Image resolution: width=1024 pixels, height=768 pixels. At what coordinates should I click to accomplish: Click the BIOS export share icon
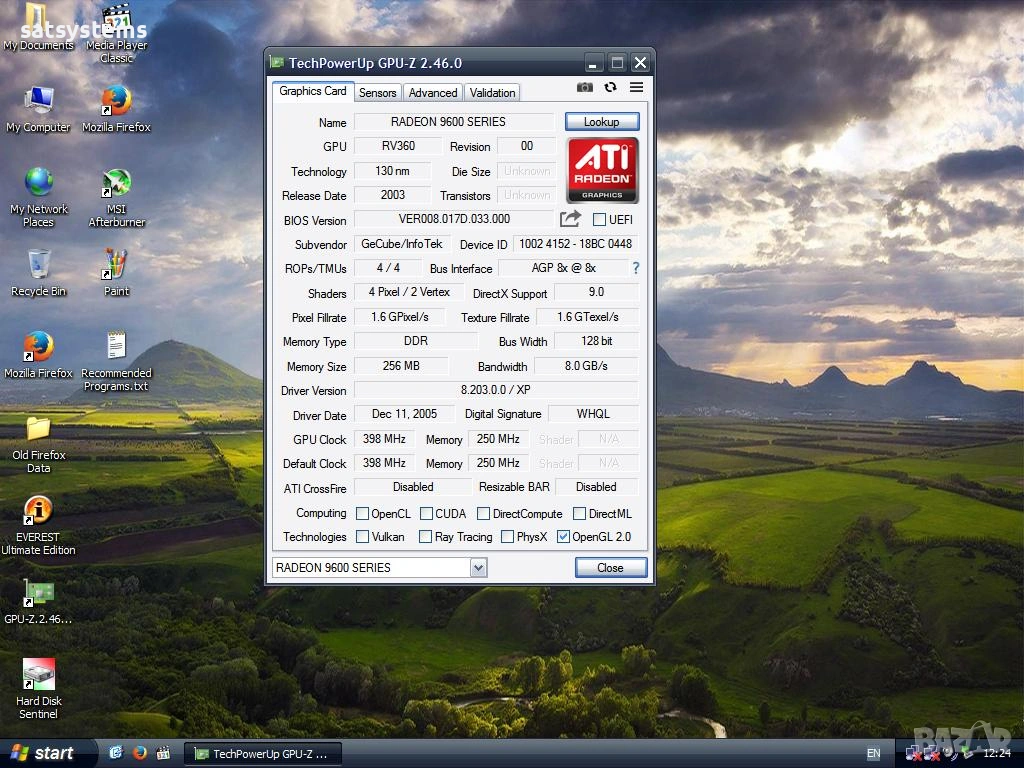point(570,219)
